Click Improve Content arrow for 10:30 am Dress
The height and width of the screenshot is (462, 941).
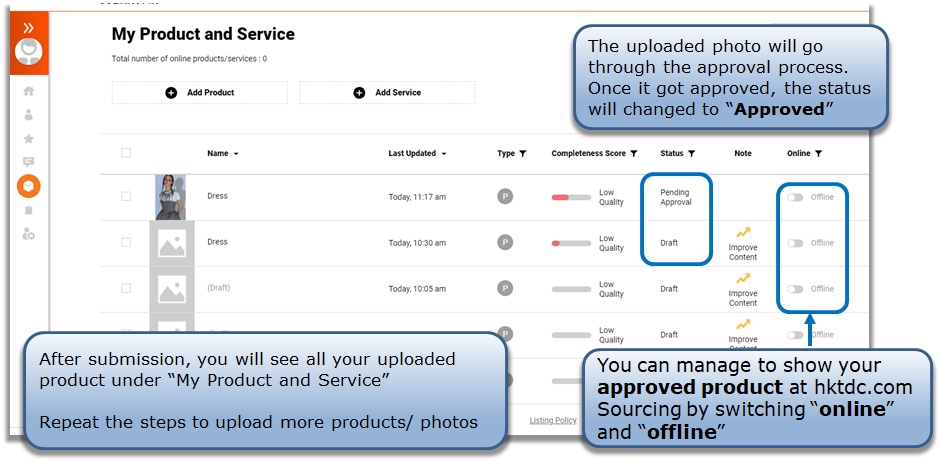(743, 233)
